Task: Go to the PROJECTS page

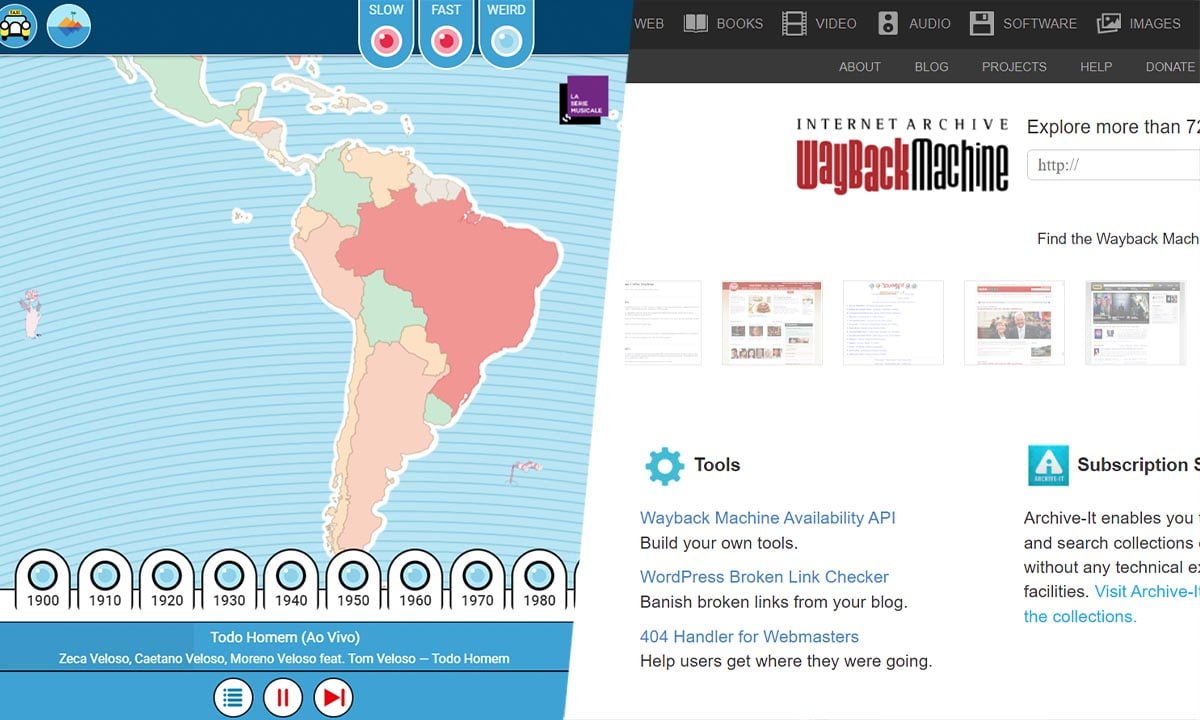Action: click(1014, 67)
